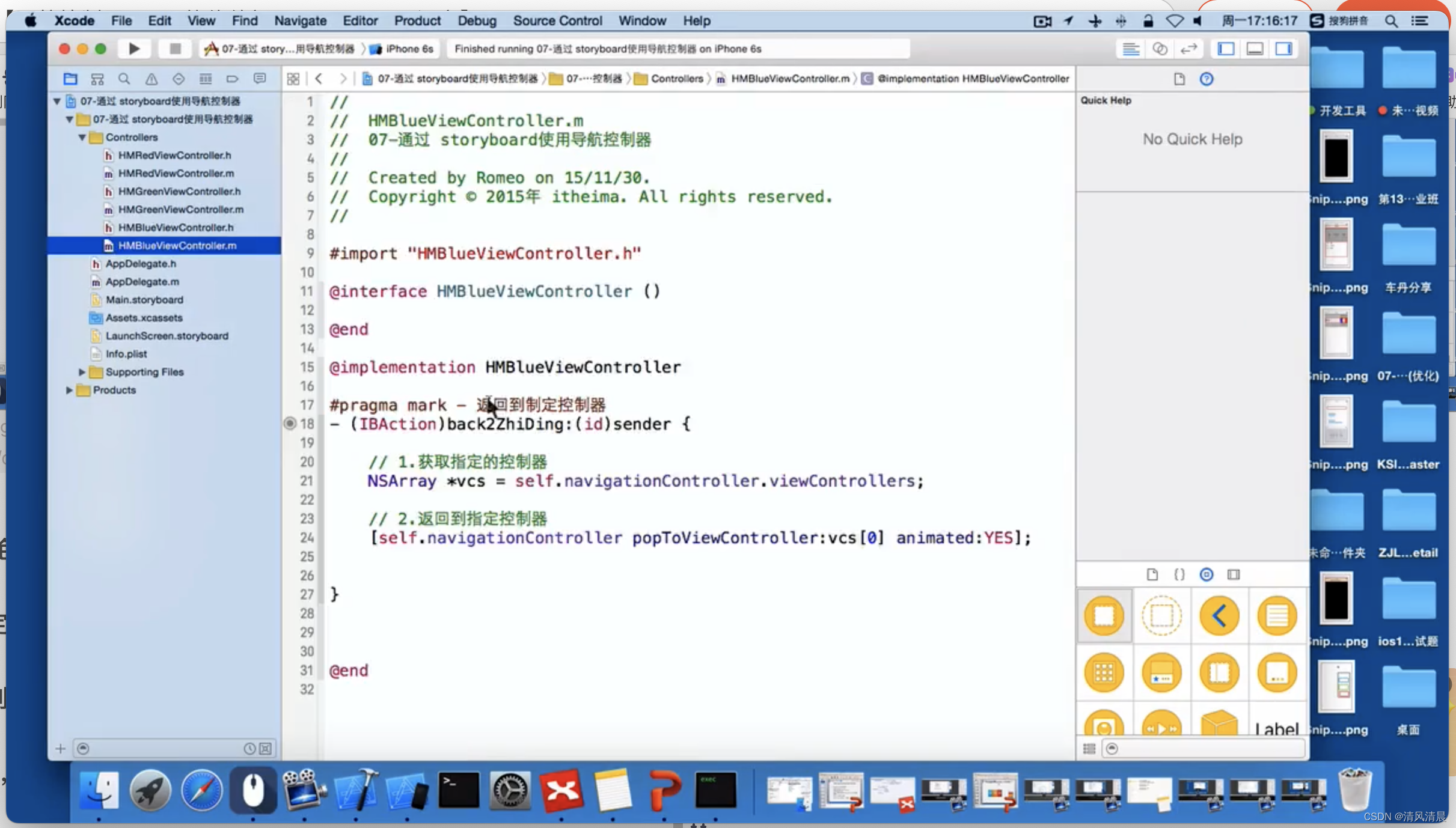
Task: Open the Navigate menu in menu bar
Action: (300, 20)
